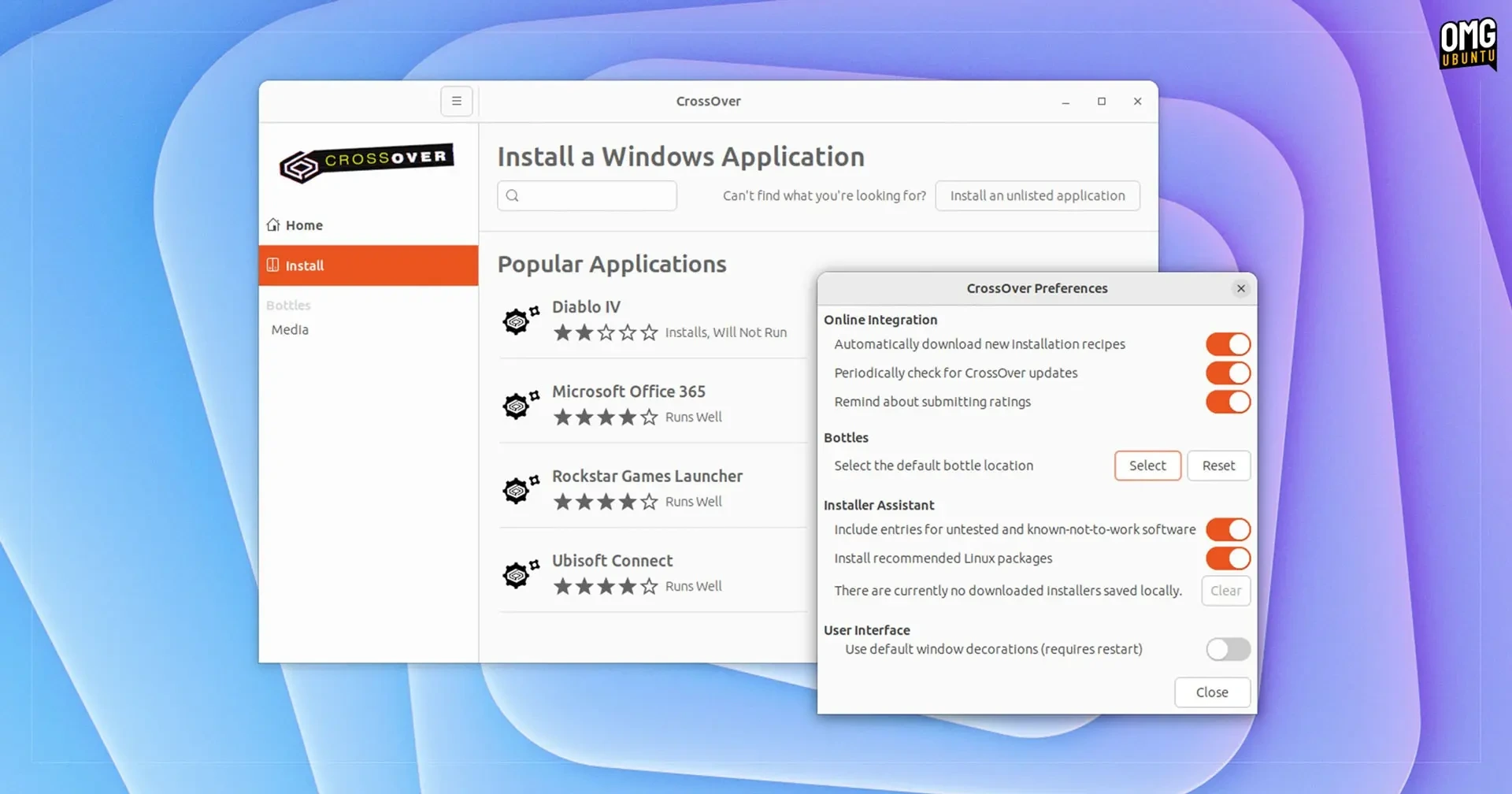Click the Home house icon in sidebar
Image resolution: width=1512 pixels, height=794 pixels.
273,224
